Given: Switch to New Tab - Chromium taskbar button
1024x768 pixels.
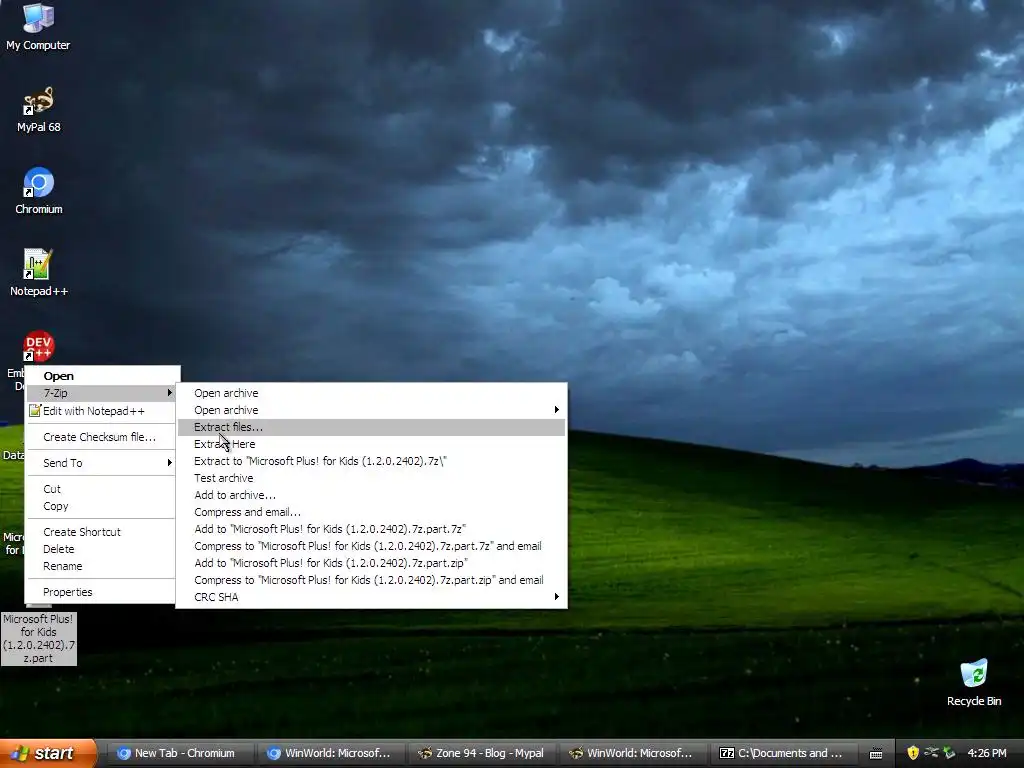Looking at the screenshot, I should [180, 753].
